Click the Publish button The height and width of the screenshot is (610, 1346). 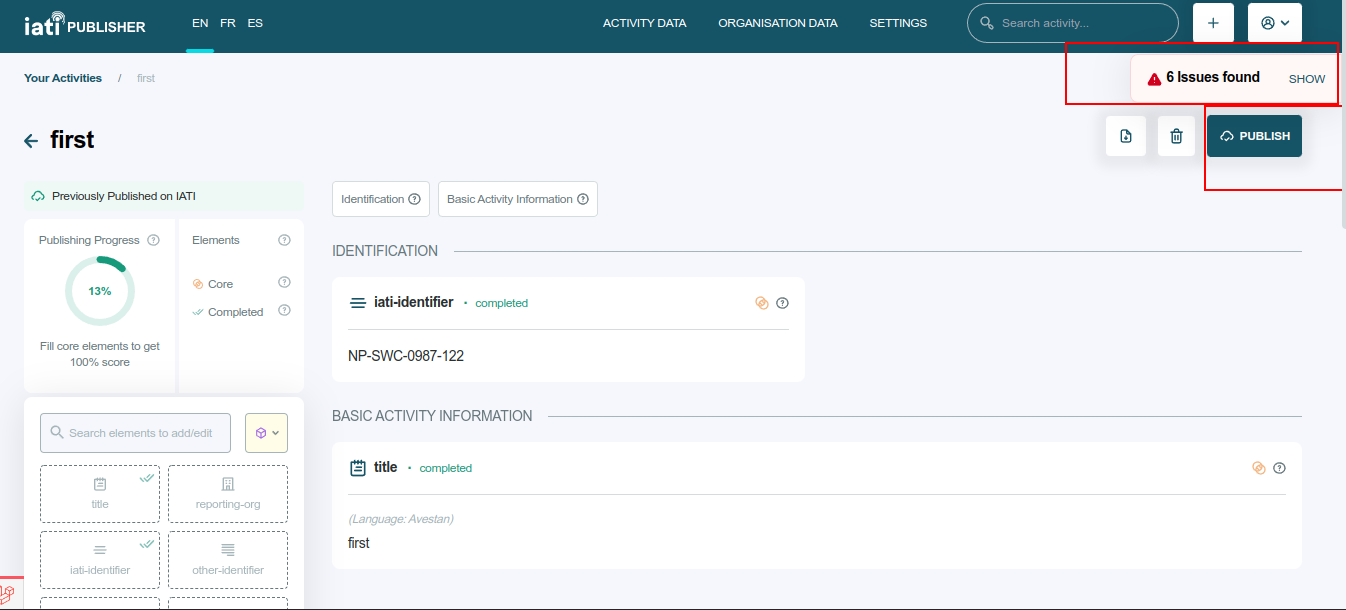pyautogui.click(x=1254, y=136)
